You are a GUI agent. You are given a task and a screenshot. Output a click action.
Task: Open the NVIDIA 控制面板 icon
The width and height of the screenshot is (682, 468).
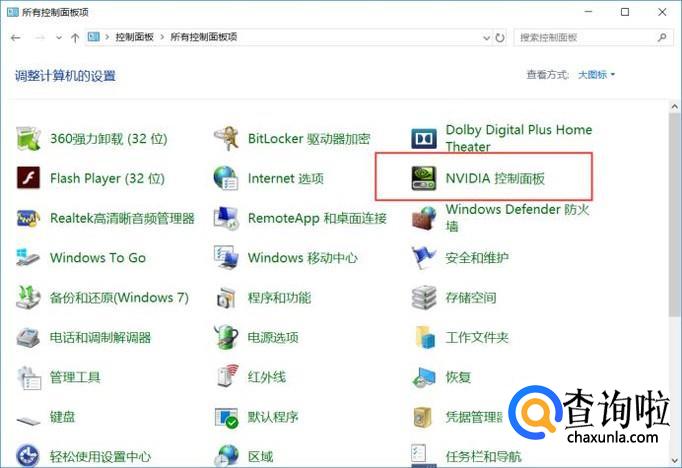click(x=424, y=178)
